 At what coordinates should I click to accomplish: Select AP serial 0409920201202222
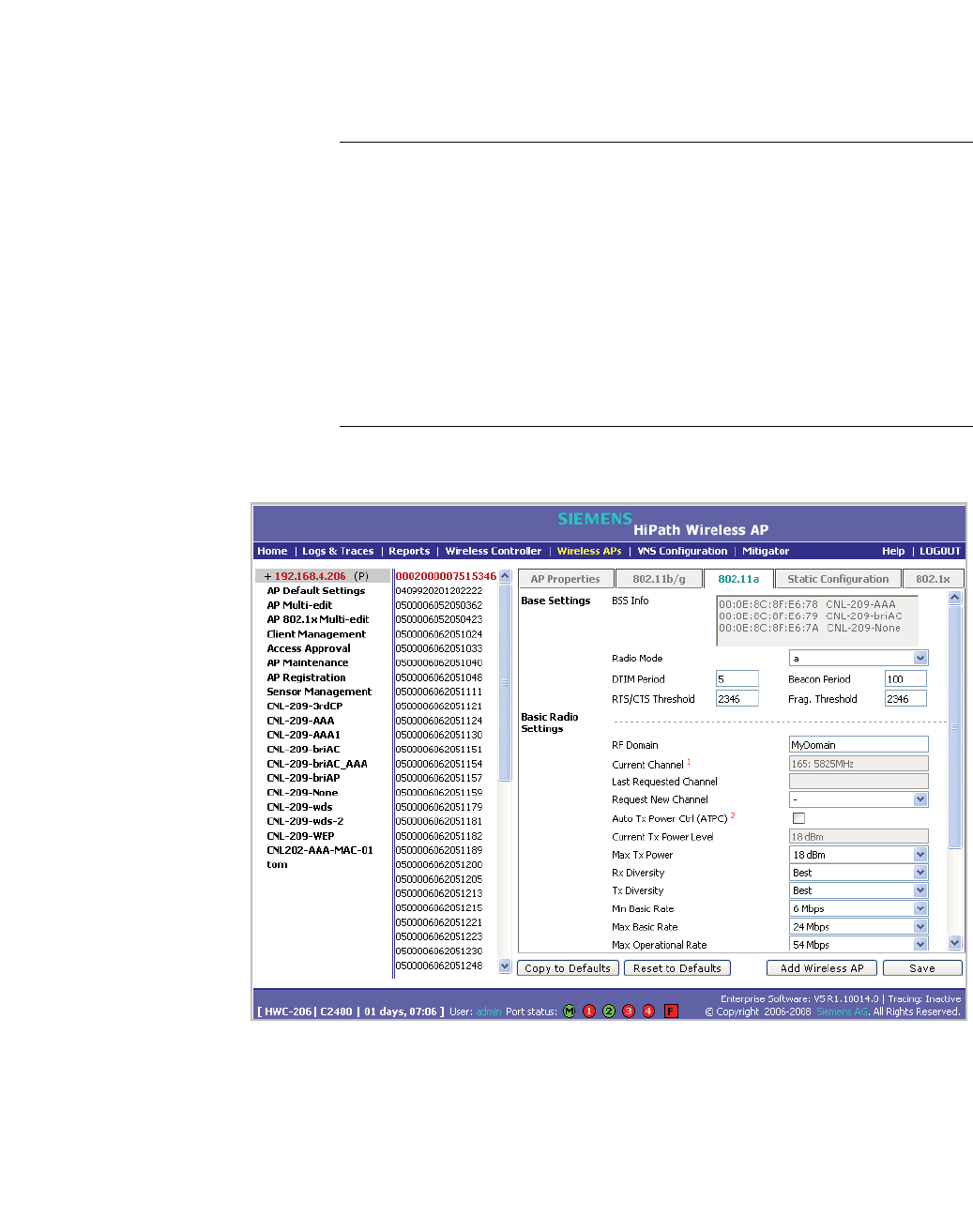439,590
